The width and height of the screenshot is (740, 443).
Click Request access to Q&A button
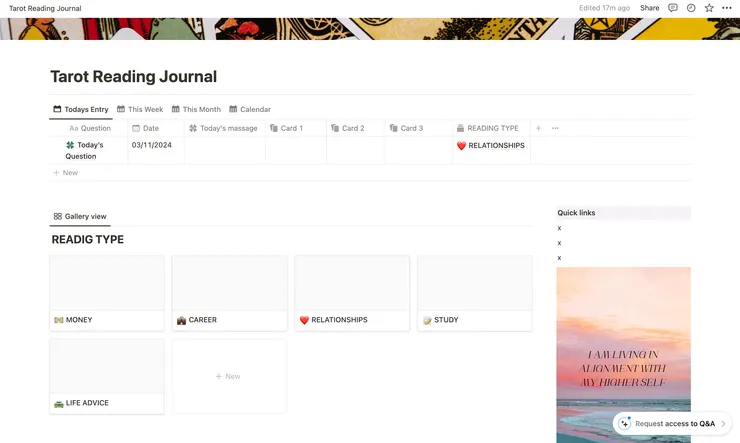click(x=672, y=424)
